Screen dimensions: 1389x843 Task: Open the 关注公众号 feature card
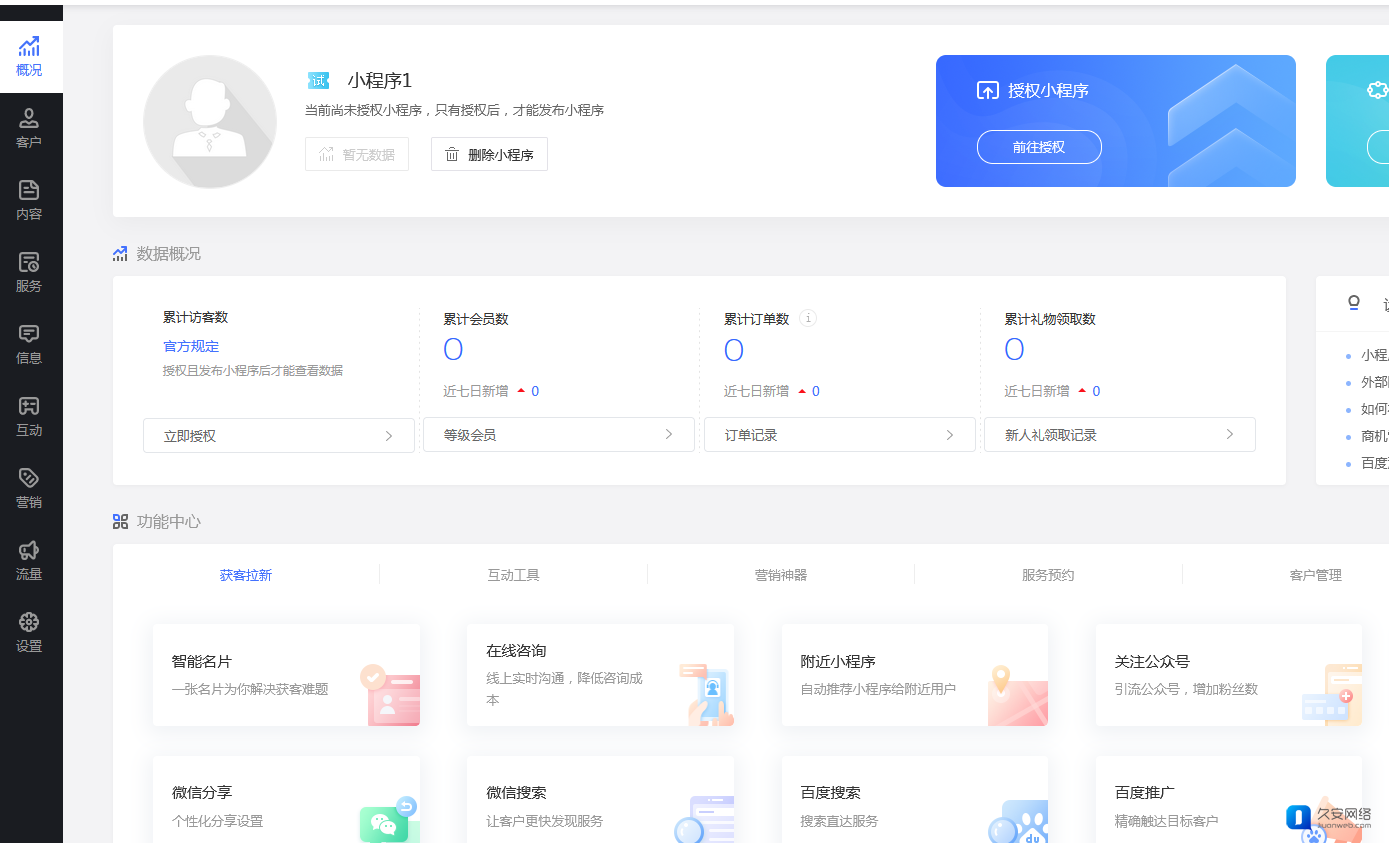[x=1229, y=675]
